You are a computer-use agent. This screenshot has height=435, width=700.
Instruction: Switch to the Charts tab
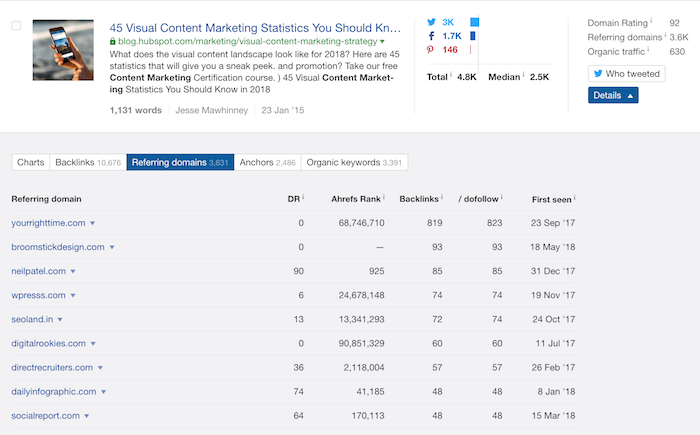[x=31, y=162]
